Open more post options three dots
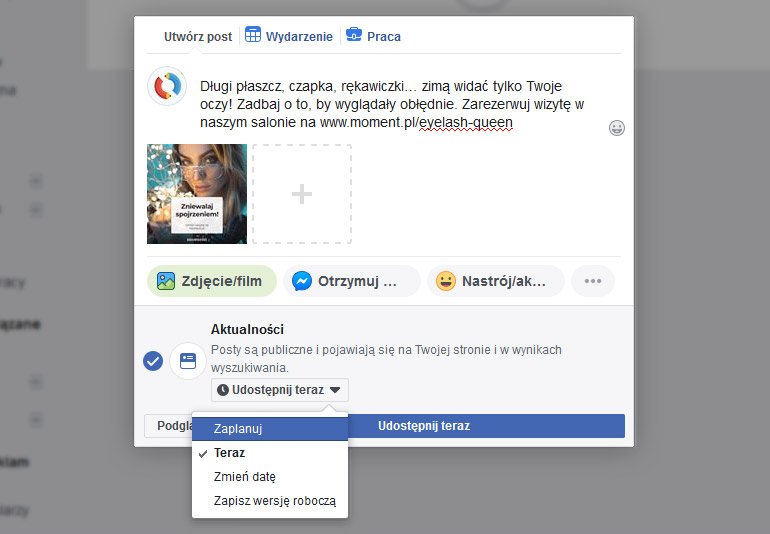Viewport: 770px width, 534px height. 593,281
